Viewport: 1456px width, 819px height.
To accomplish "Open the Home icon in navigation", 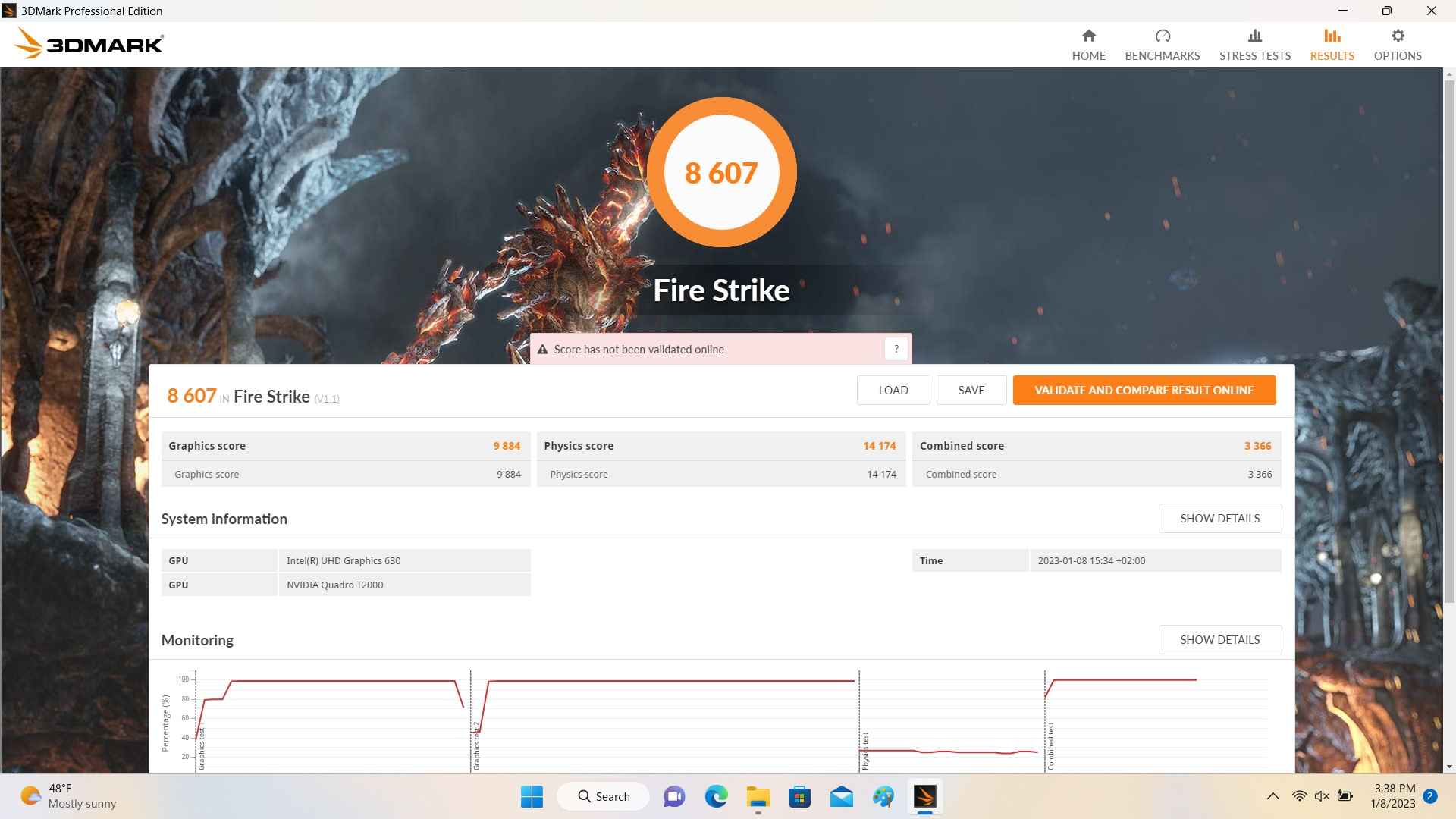I will point(1088,36).
